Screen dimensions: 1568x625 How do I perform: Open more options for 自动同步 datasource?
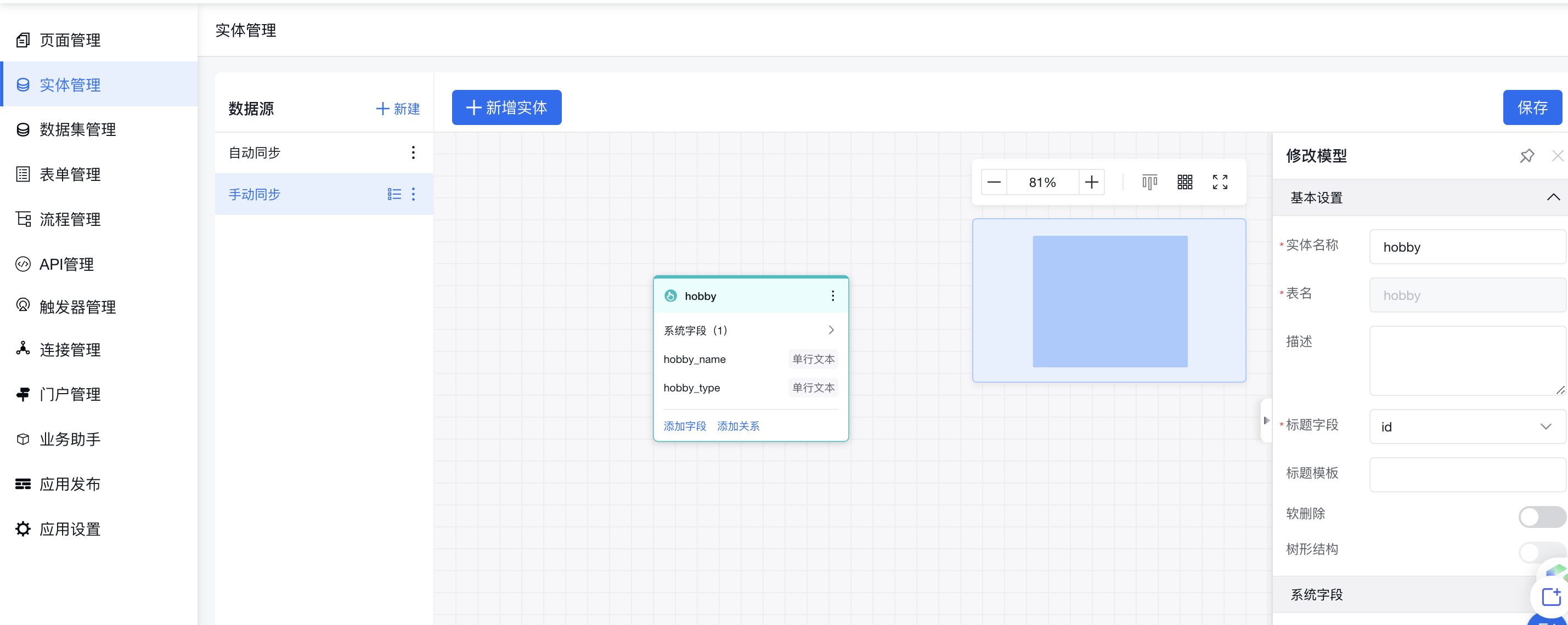click(x=413, y=152)
